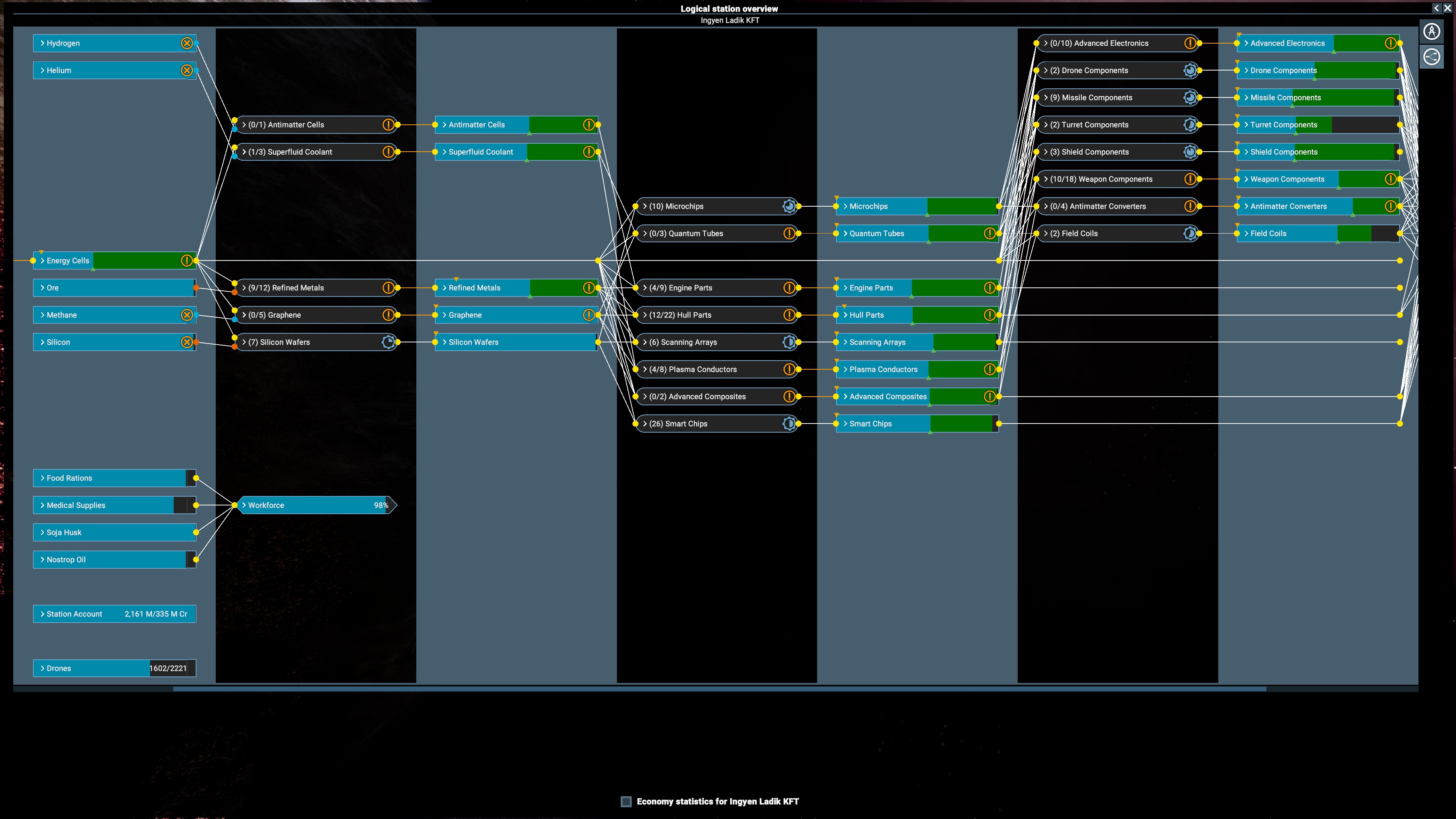Click warning icon on (0/4) Antimatter Converters module

pos(1190,206)
